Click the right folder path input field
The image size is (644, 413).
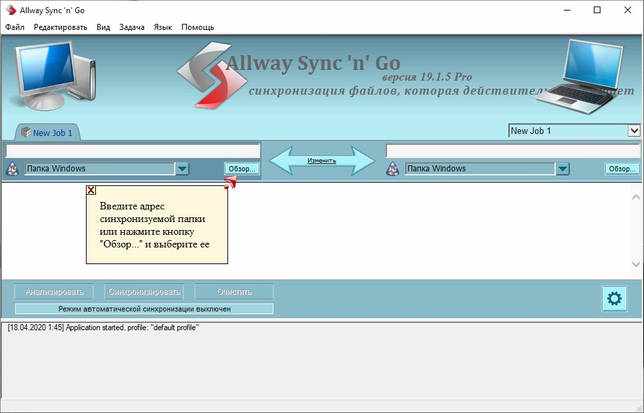tap(513, 151)
